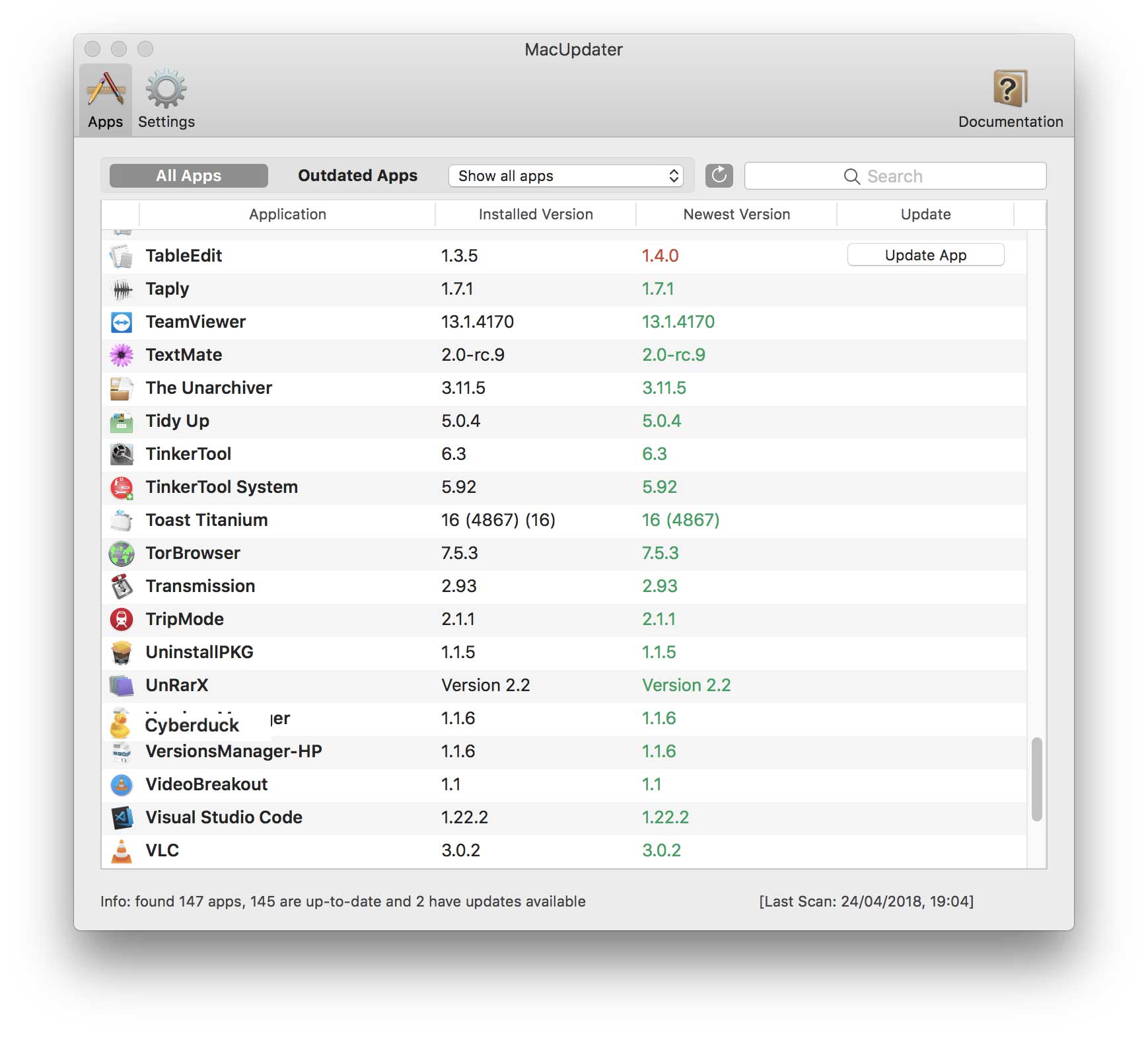Click Toast Titanium's installed version 16 (4867) (16)

499,520
